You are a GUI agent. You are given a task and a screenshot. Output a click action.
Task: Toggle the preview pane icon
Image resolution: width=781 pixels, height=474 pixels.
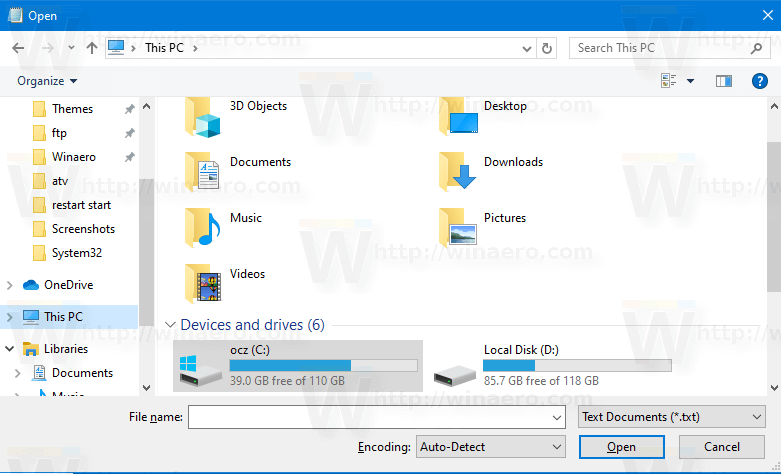click(723, 81)
